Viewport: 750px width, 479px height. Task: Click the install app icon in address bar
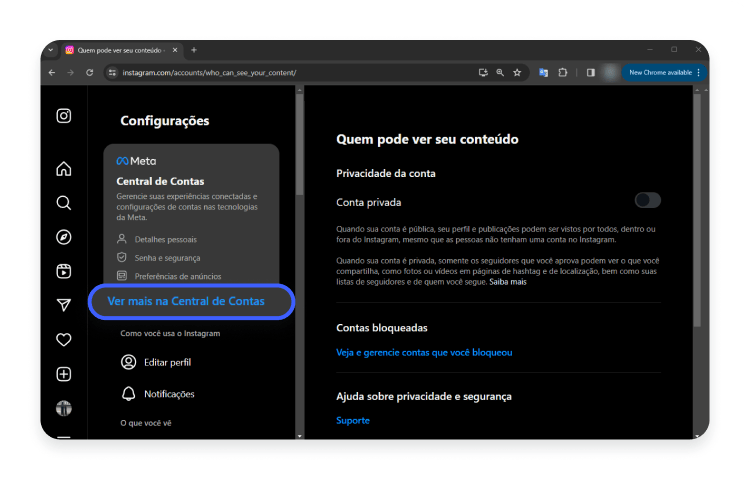[483, 73]
